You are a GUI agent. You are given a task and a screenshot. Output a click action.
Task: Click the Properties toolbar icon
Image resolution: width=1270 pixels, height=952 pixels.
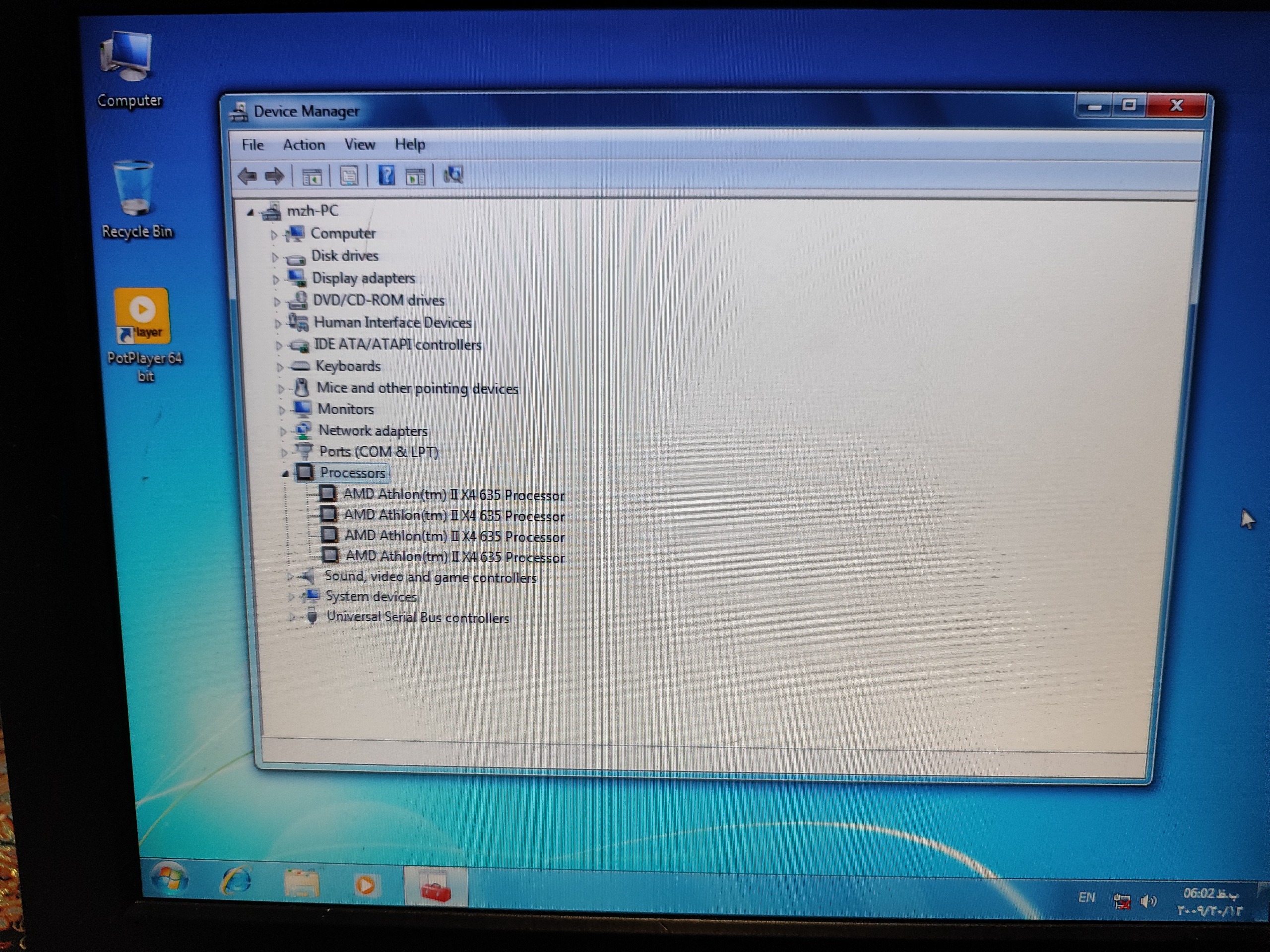coord(349,176)
